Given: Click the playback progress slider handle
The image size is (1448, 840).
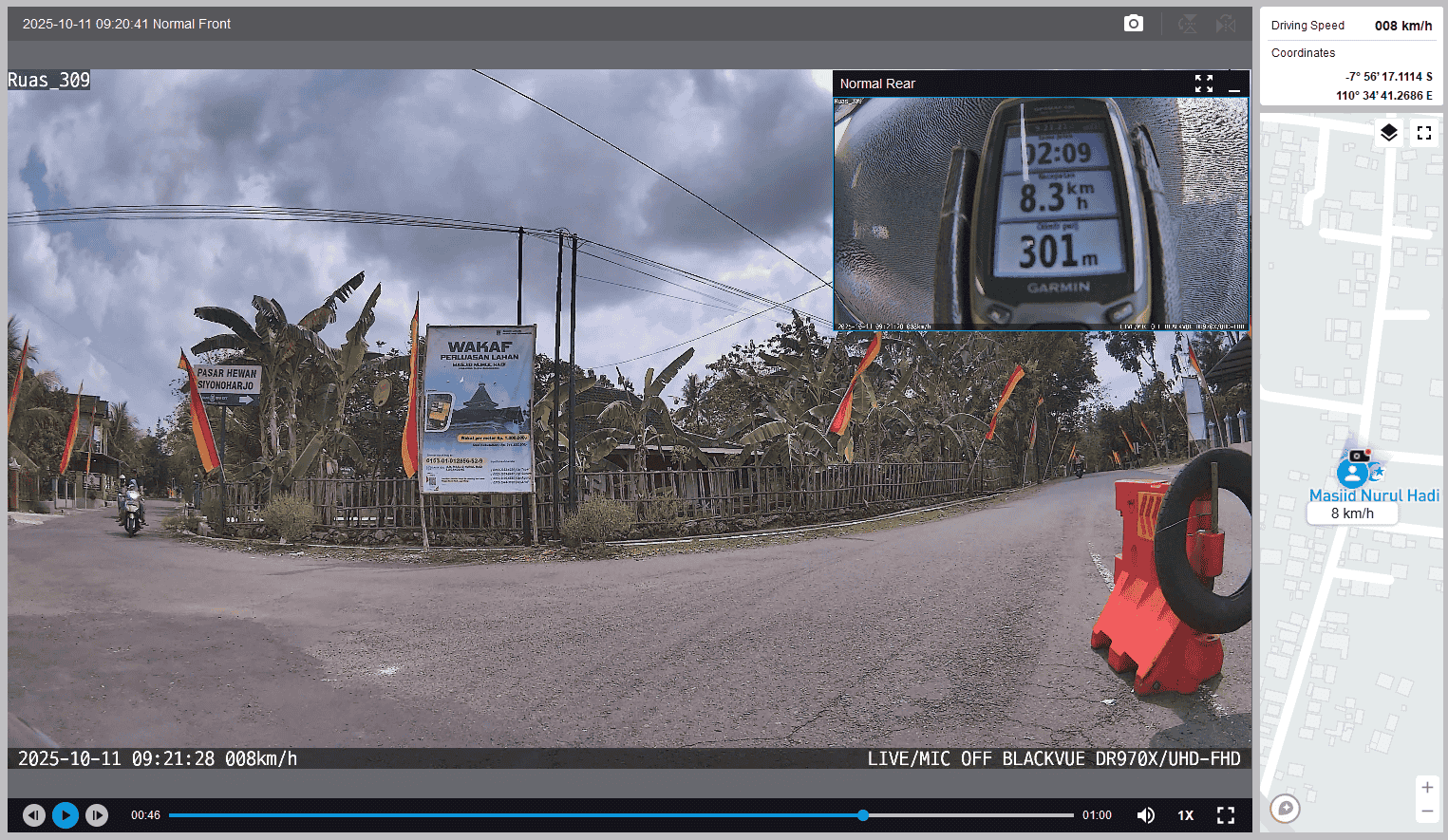Looking at the screenshot, I should 863,815.
